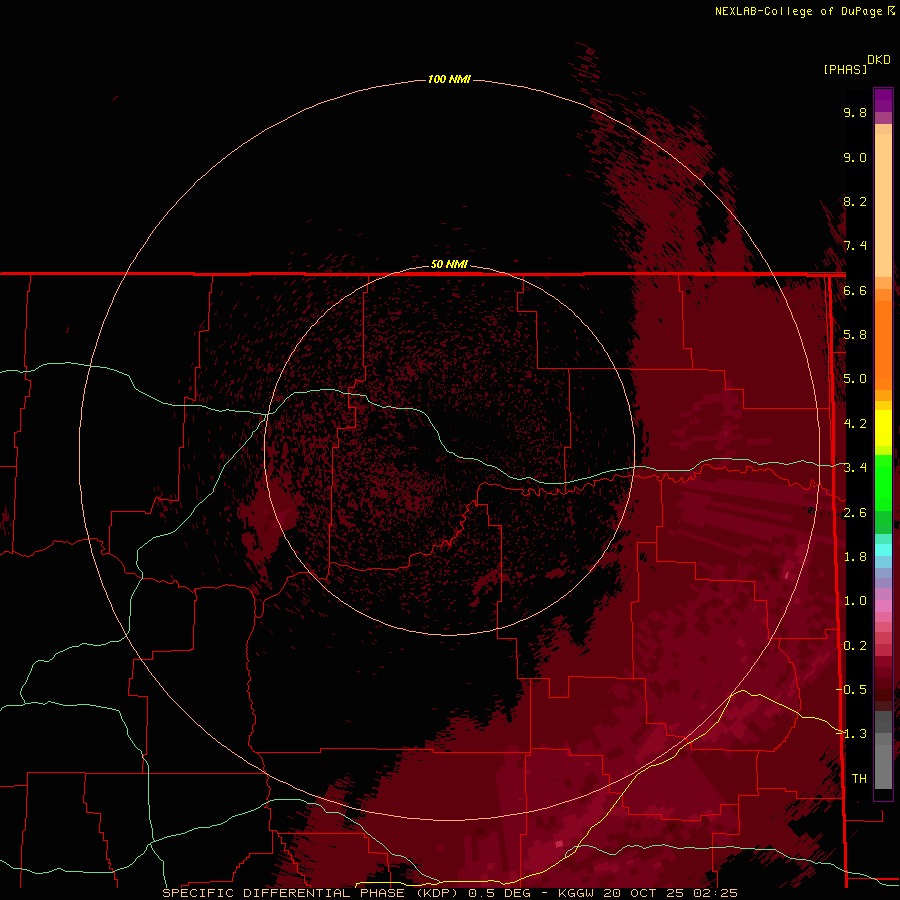Click the NEXLAB-College of DuPage credit text
The height and width of the screenshot is (900, 900).
click(x=804, y=11)
